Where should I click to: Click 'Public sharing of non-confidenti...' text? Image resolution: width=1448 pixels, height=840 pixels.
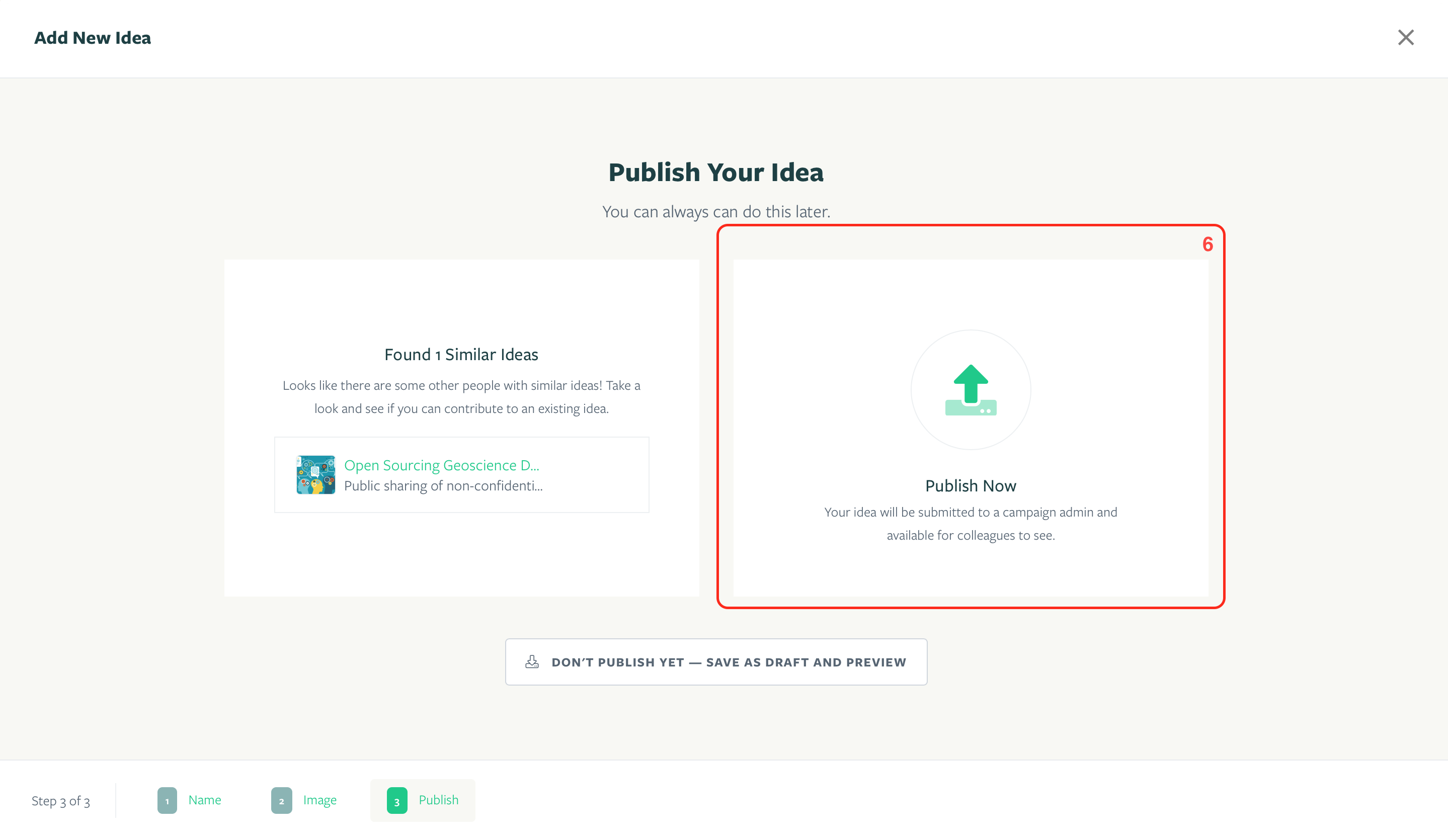click(x=444, y=485)
